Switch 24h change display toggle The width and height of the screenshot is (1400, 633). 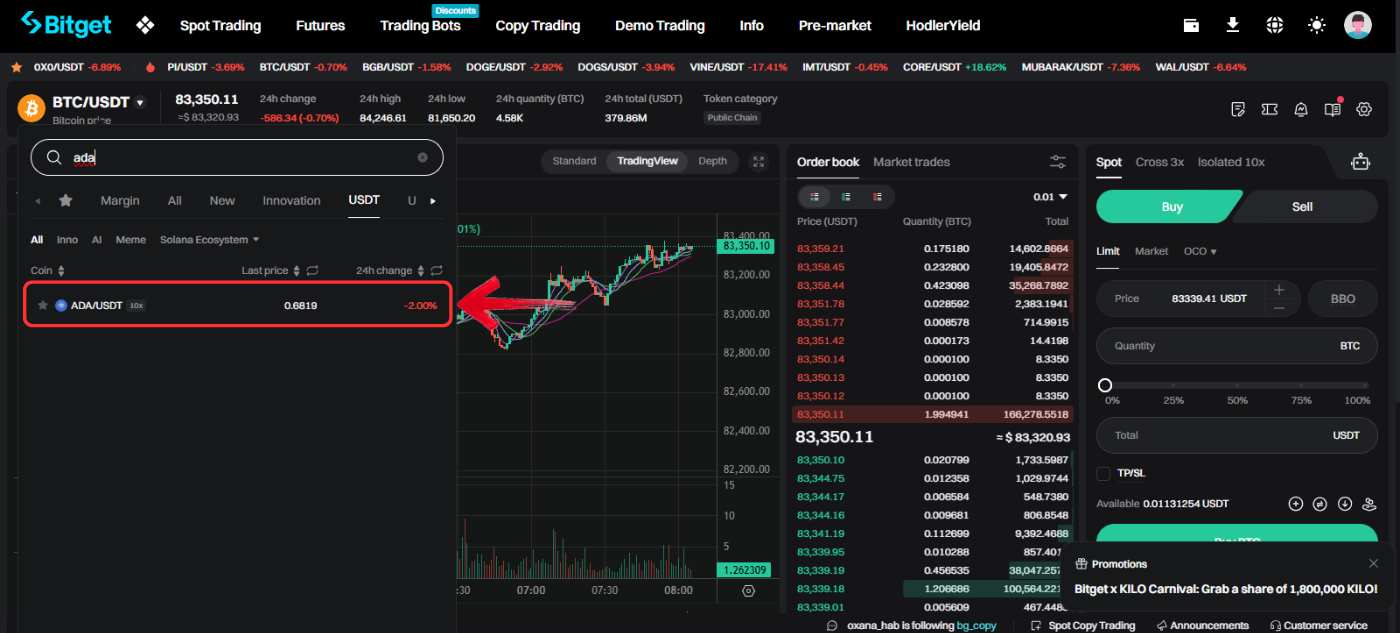click(x=436, y=270)
